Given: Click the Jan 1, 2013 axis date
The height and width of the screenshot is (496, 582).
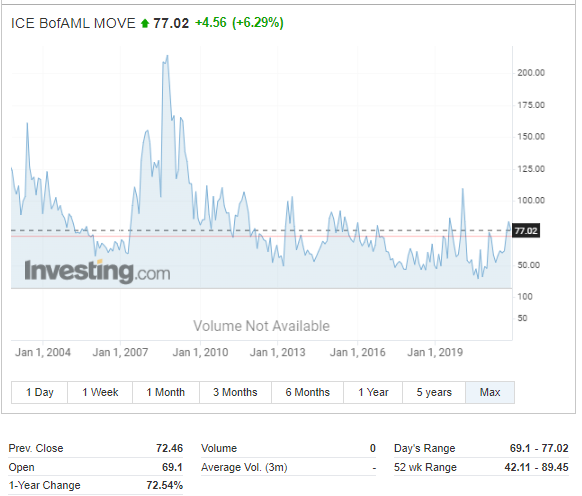Looking at the screenshot, I should 278,352.
